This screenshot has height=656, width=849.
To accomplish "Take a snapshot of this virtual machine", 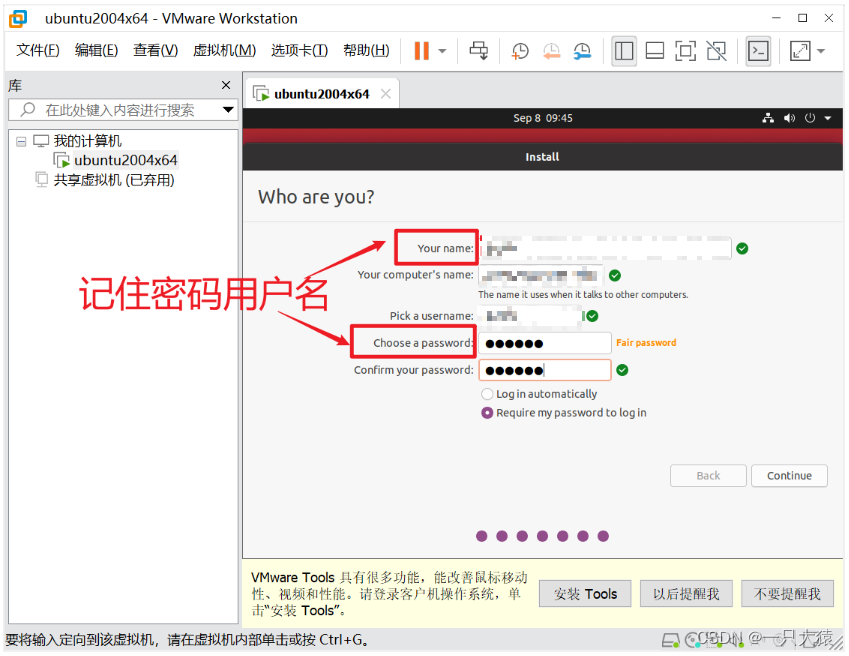I will pyautogui.click(x=520, y=51).
